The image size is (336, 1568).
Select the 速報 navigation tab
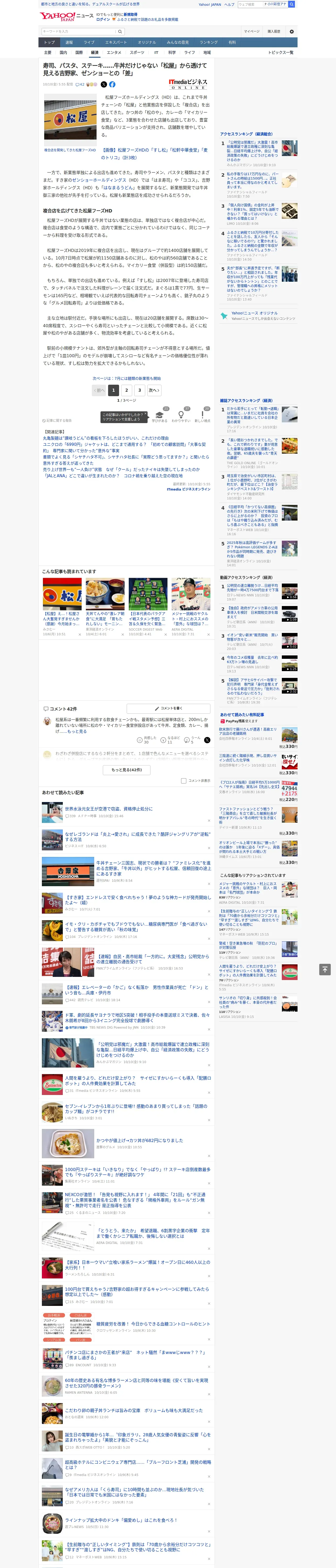pos(69,43)
